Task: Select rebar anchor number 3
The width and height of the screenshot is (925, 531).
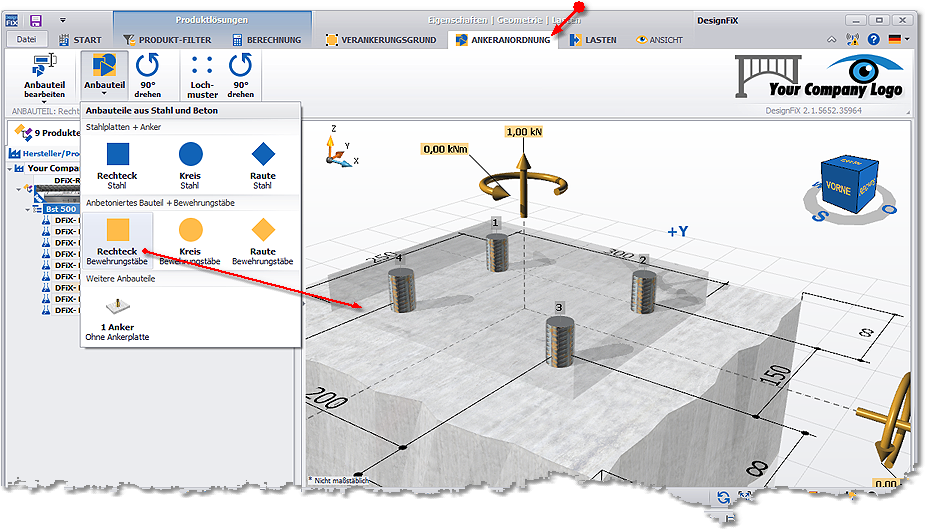Action: (559, 342)
